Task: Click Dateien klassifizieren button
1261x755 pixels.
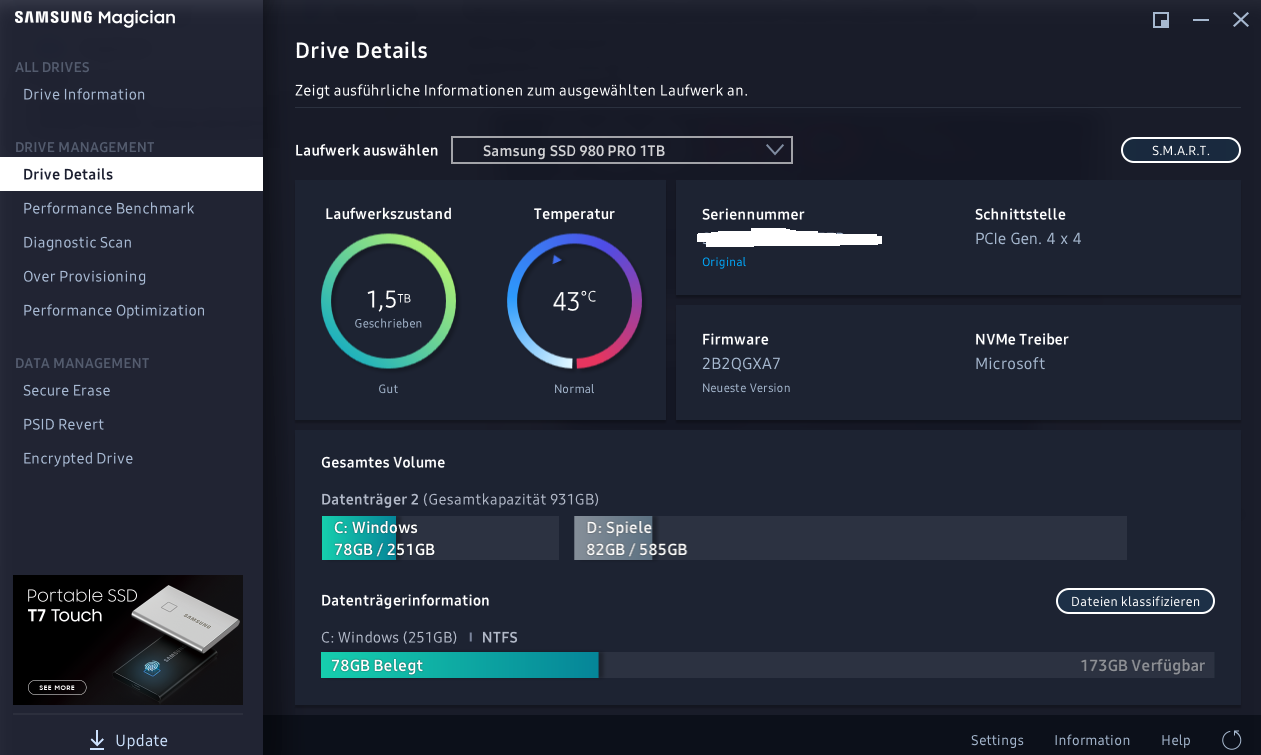Action: (x=1135, y=601)
